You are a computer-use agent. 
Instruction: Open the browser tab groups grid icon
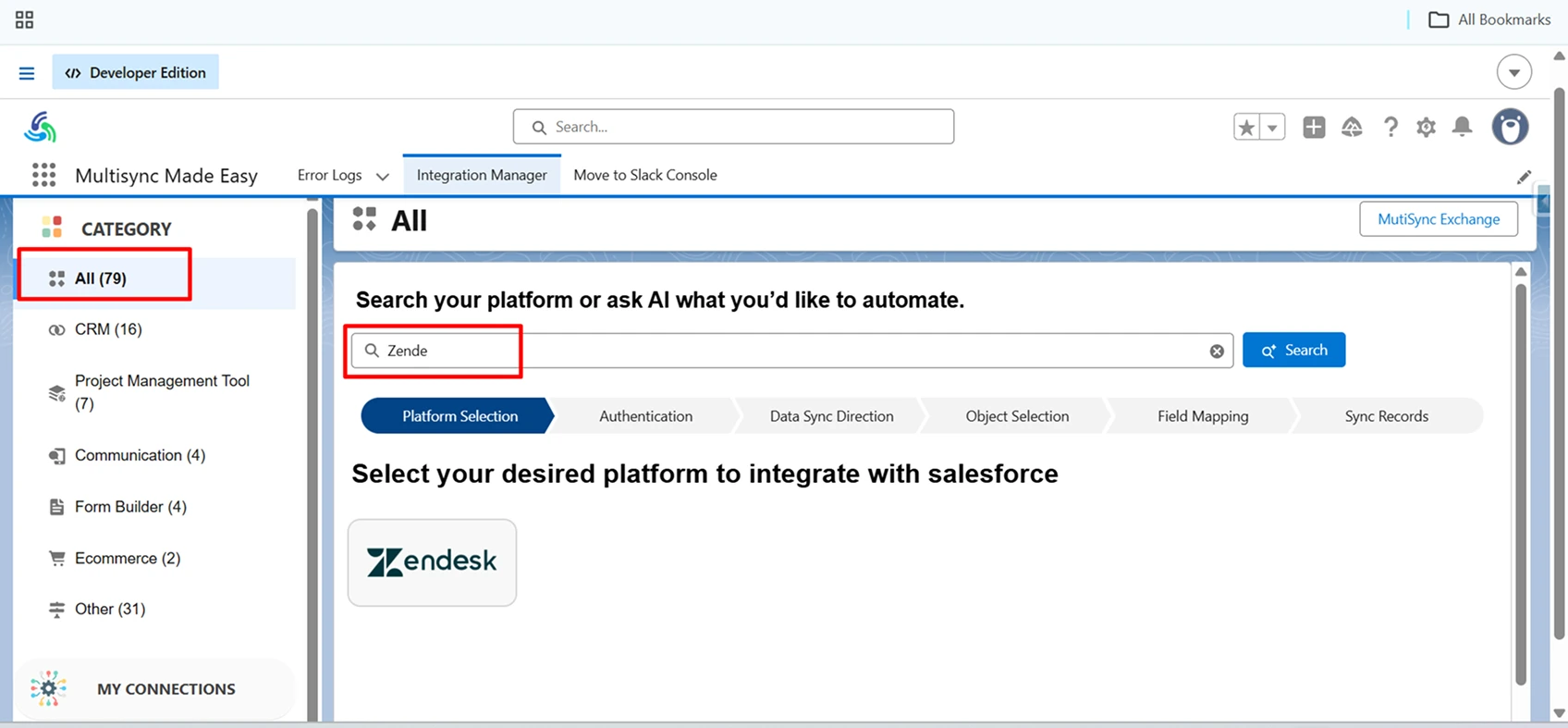click(x=25, y=19)
